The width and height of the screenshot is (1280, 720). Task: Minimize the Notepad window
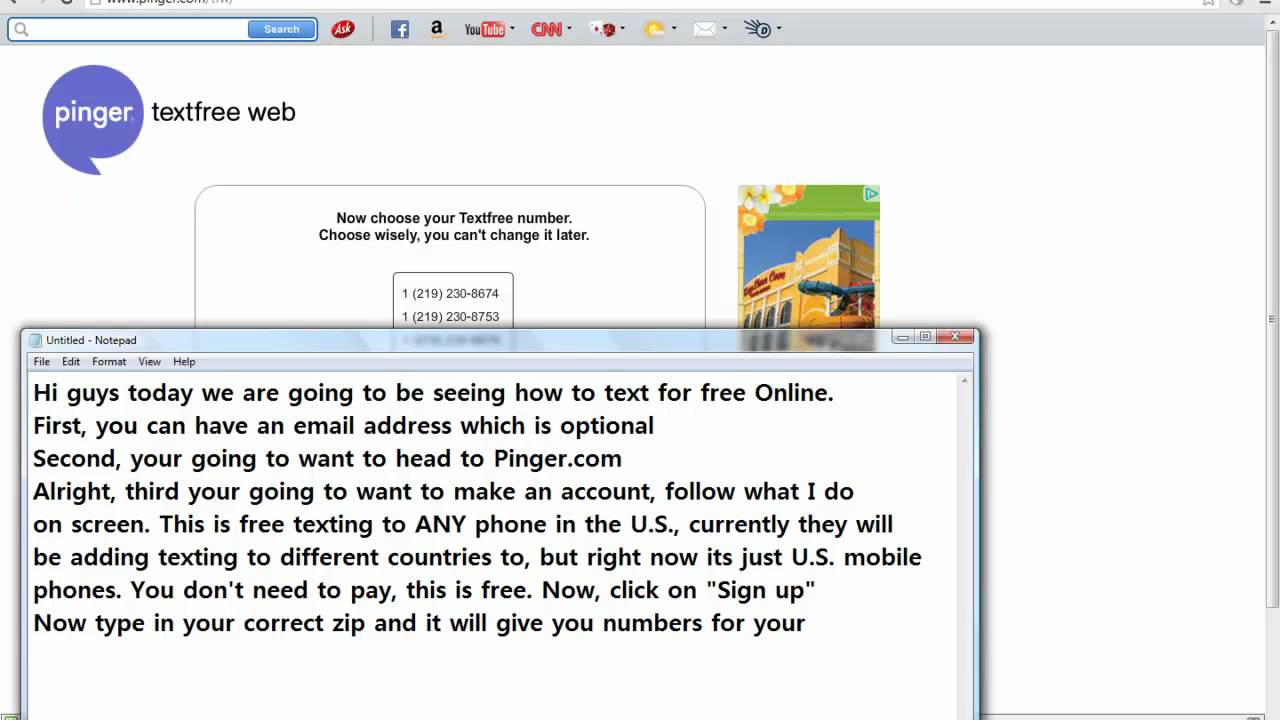(x=903, y=337)
